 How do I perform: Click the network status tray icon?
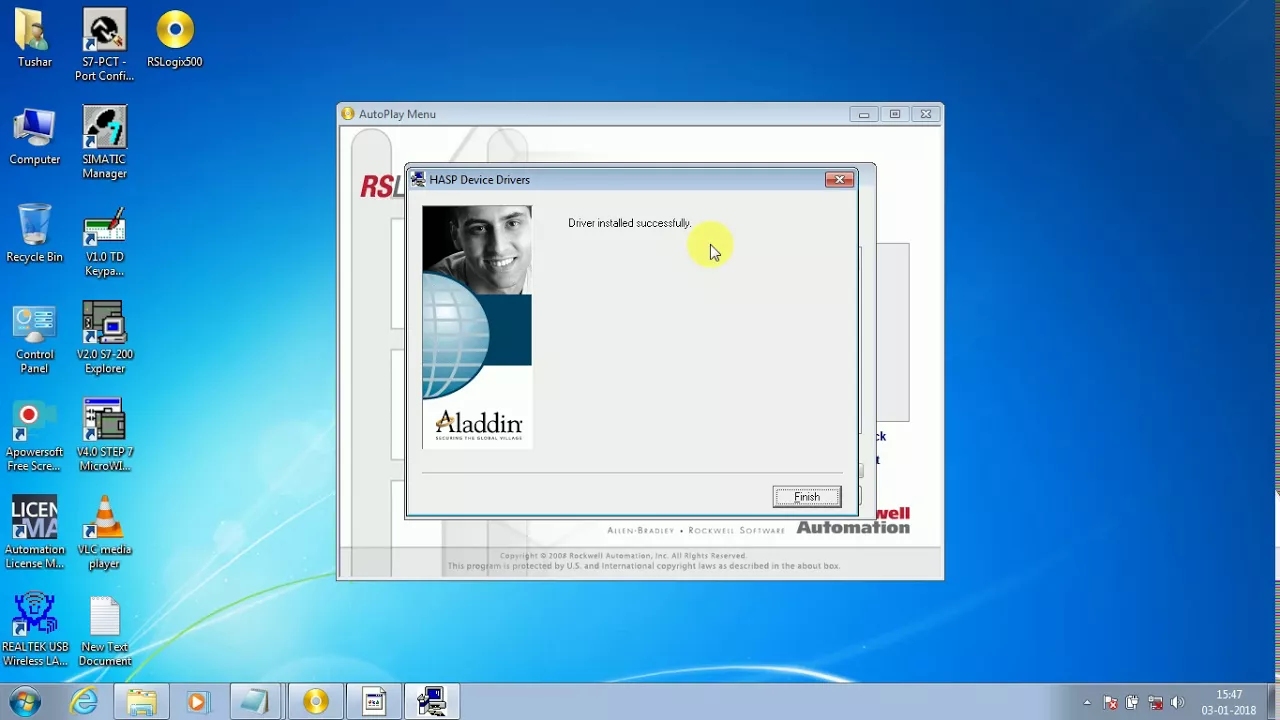tap(1155, 703)
